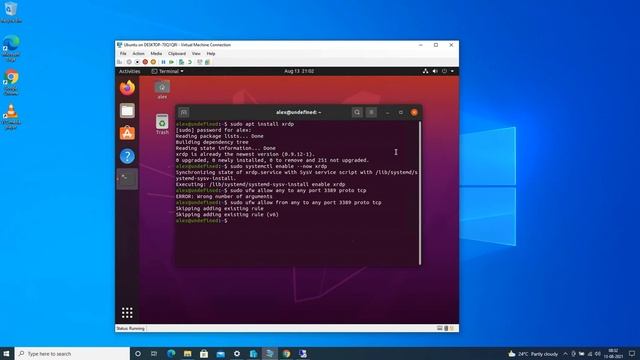Open Microsoft Store from the taskbar
This screenshot has height=360, width=640.
204,353
